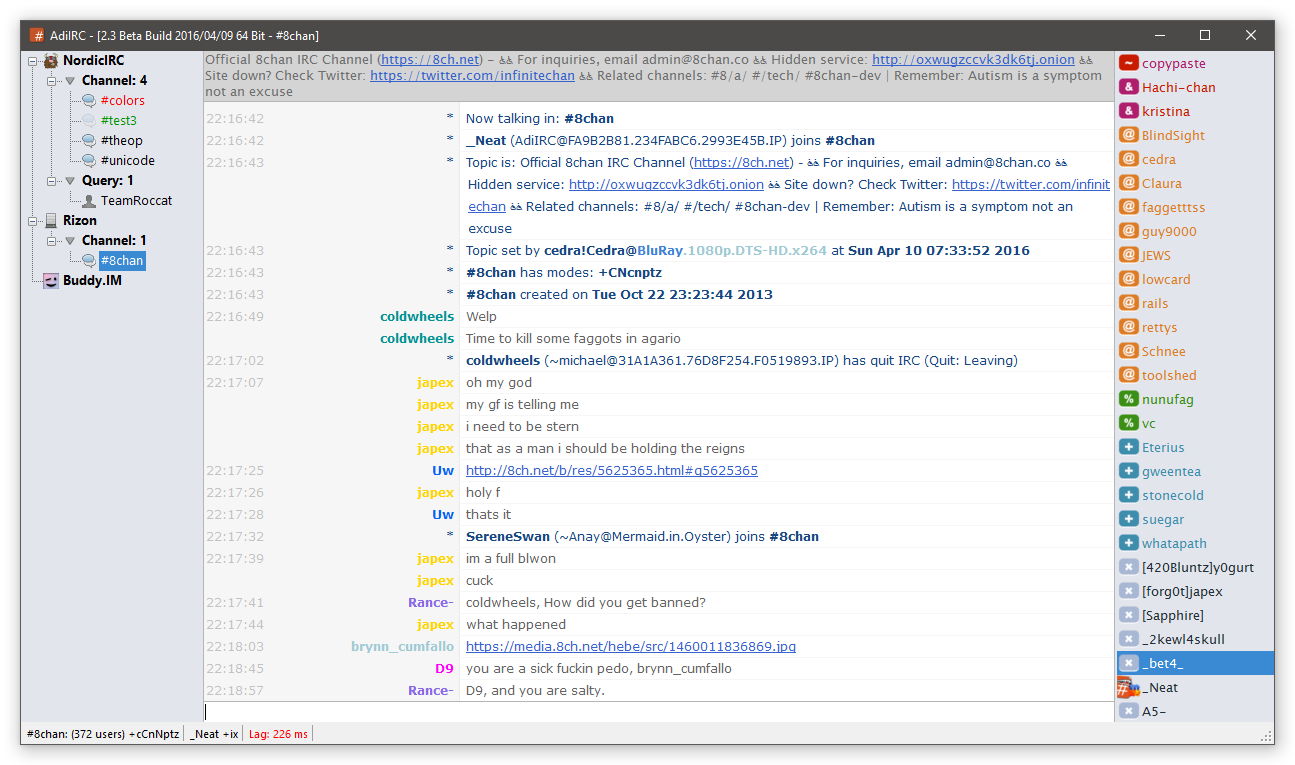This screenshot has width=1295, height=765.
Task: Select _Neat in the nick list
Action: point(1195,687)
